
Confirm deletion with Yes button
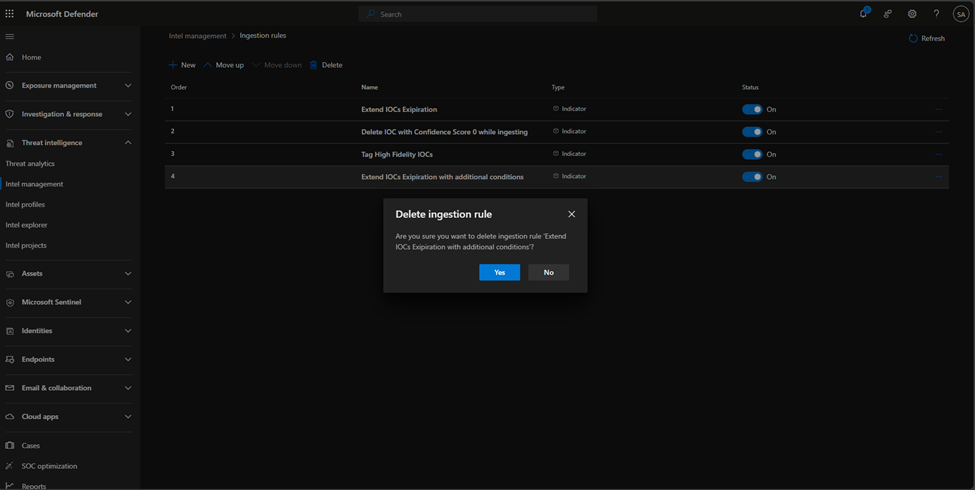point(499,272)
